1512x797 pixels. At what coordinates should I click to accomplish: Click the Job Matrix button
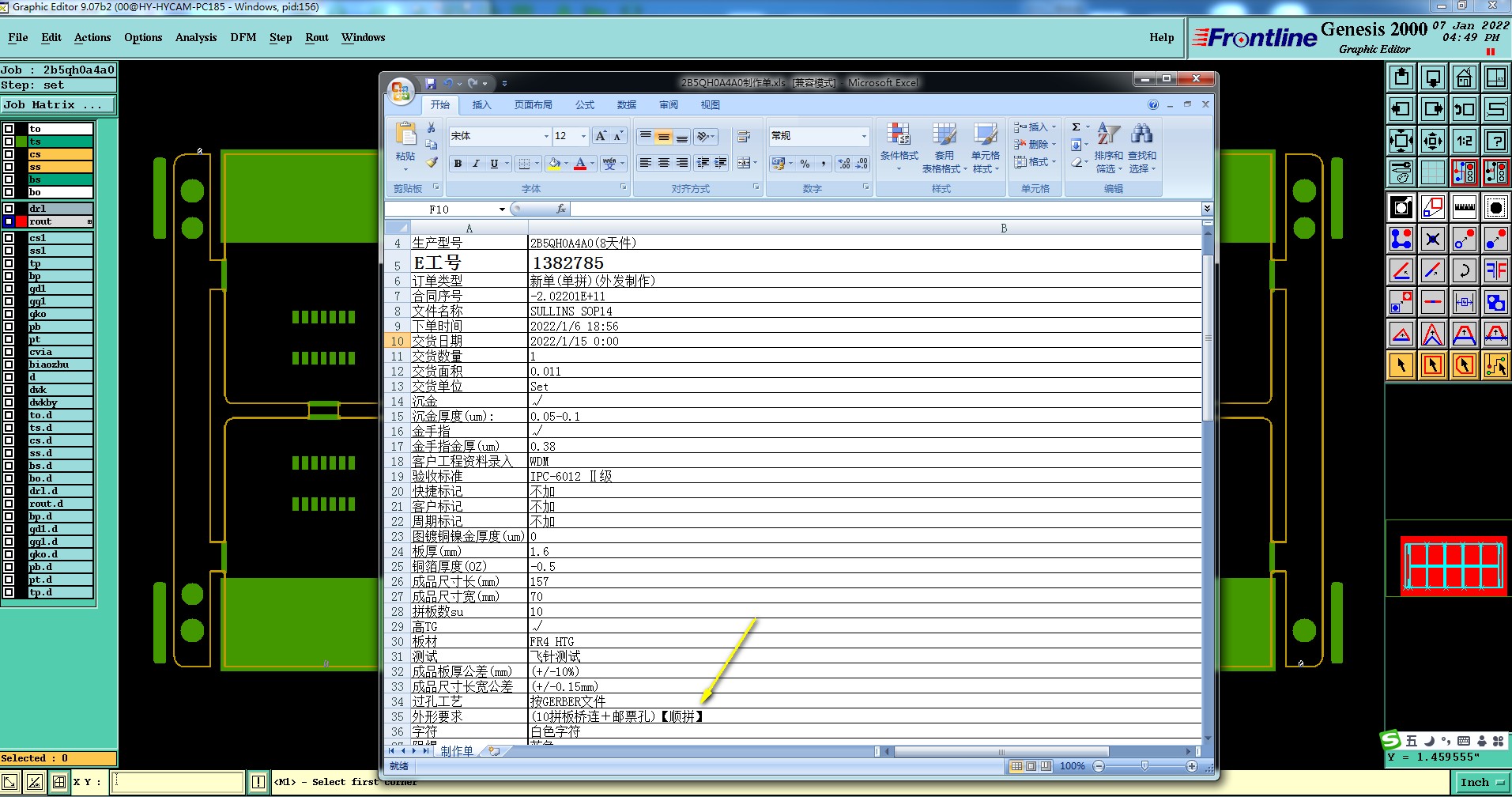(x=58, y=104)
